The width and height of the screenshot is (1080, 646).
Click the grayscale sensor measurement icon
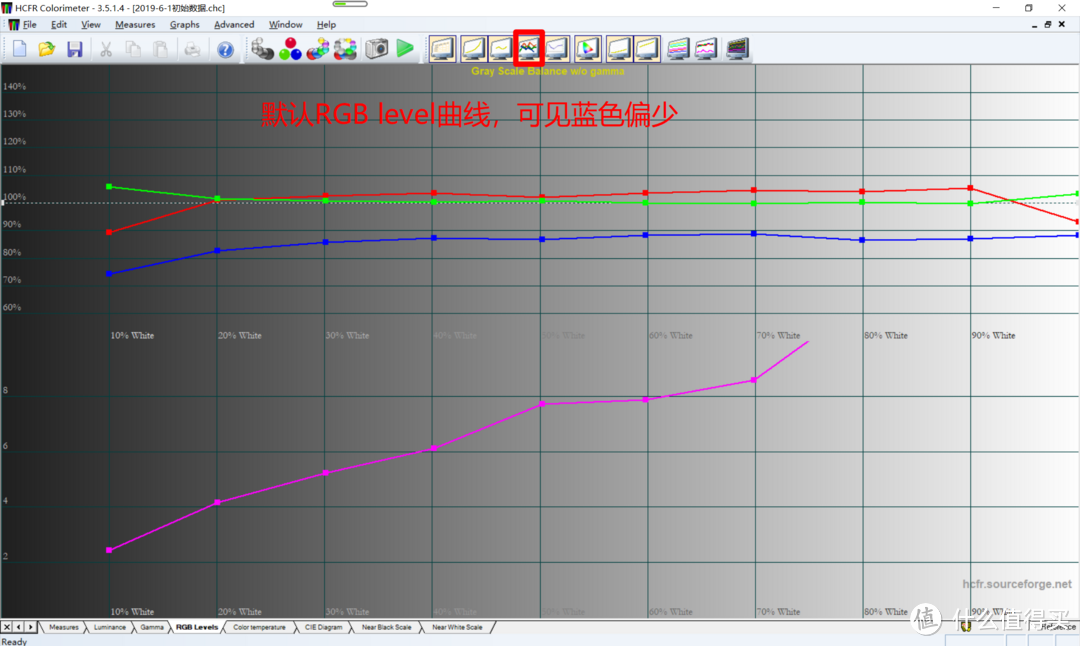point(262,47)
